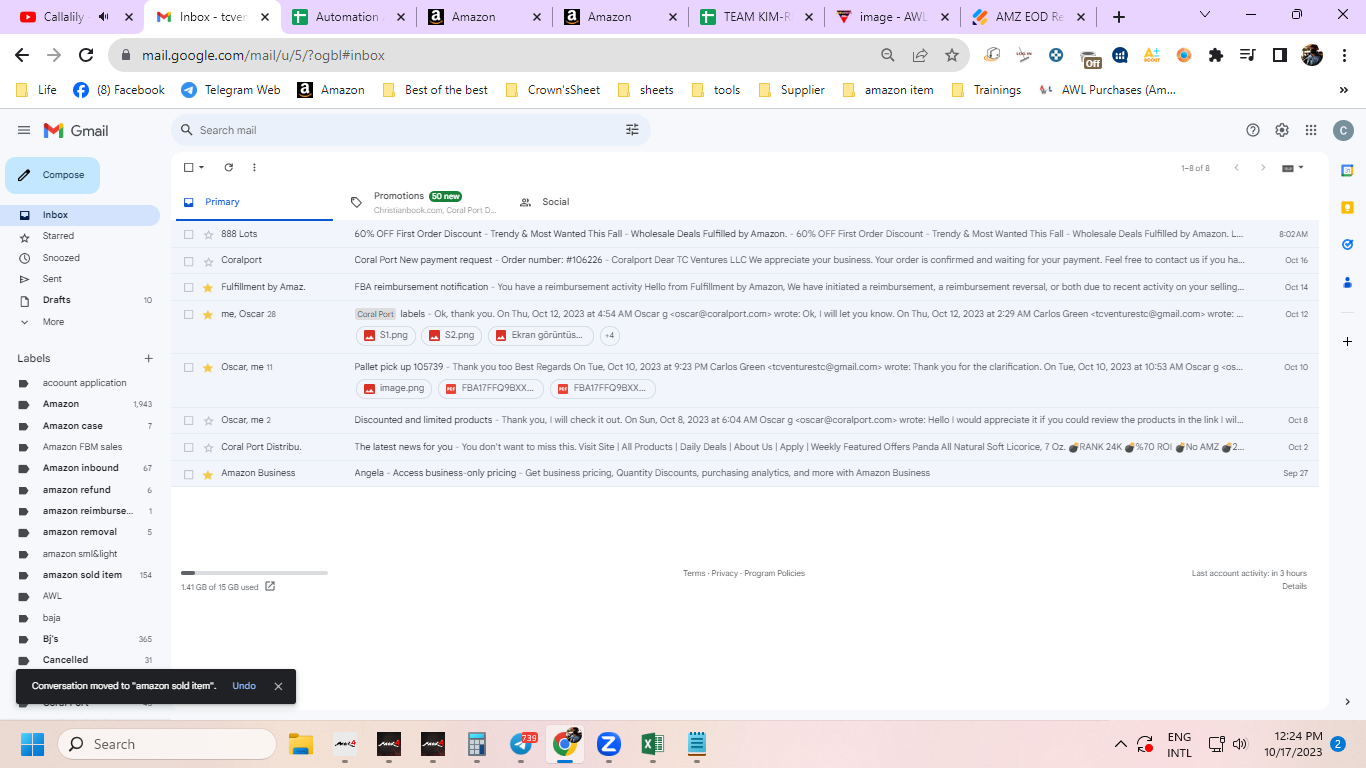This screenshot has width=1366, height=768.
Task: Unstar the Fulfillment by Amazon email
Action: click(x=208, y=287)
